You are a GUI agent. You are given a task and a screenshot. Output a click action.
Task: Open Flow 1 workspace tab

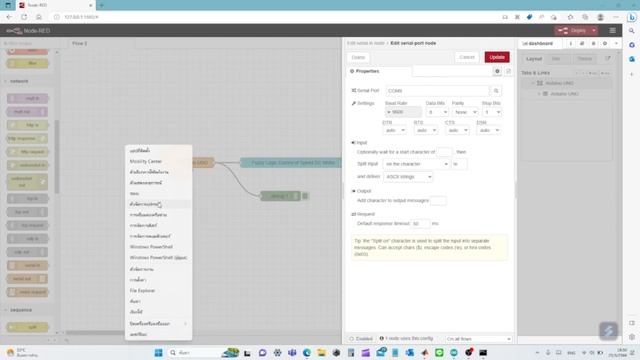pyautogui.click(x=80, y=43)
